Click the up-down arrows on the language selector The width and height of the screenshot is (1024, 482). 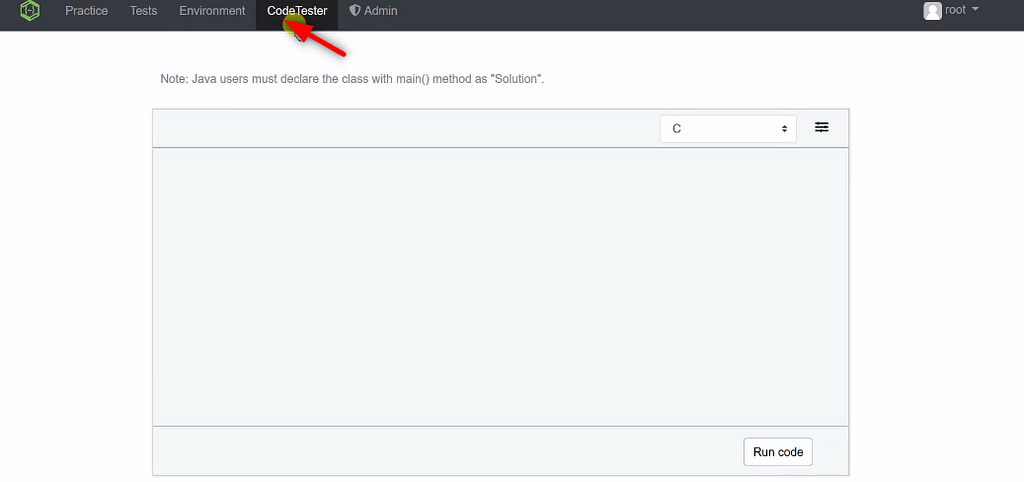tap(785, 129)
